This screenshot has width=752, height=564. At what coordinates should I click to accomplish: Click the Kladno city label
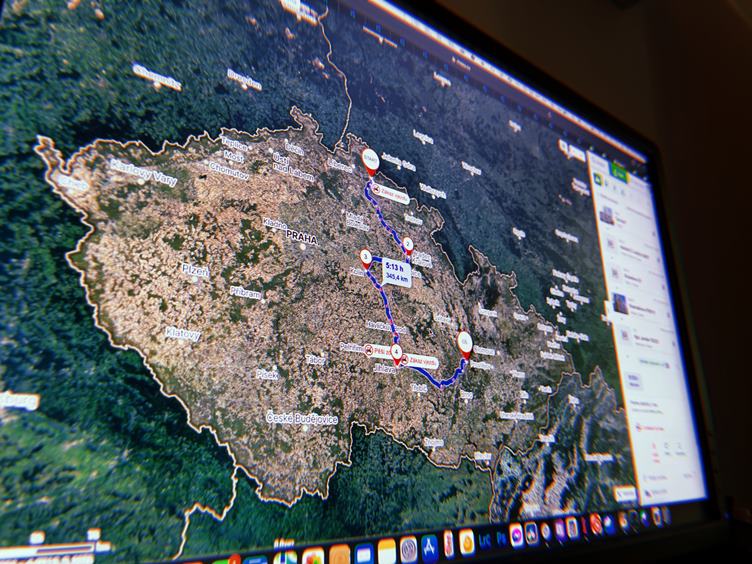[274, 223]
